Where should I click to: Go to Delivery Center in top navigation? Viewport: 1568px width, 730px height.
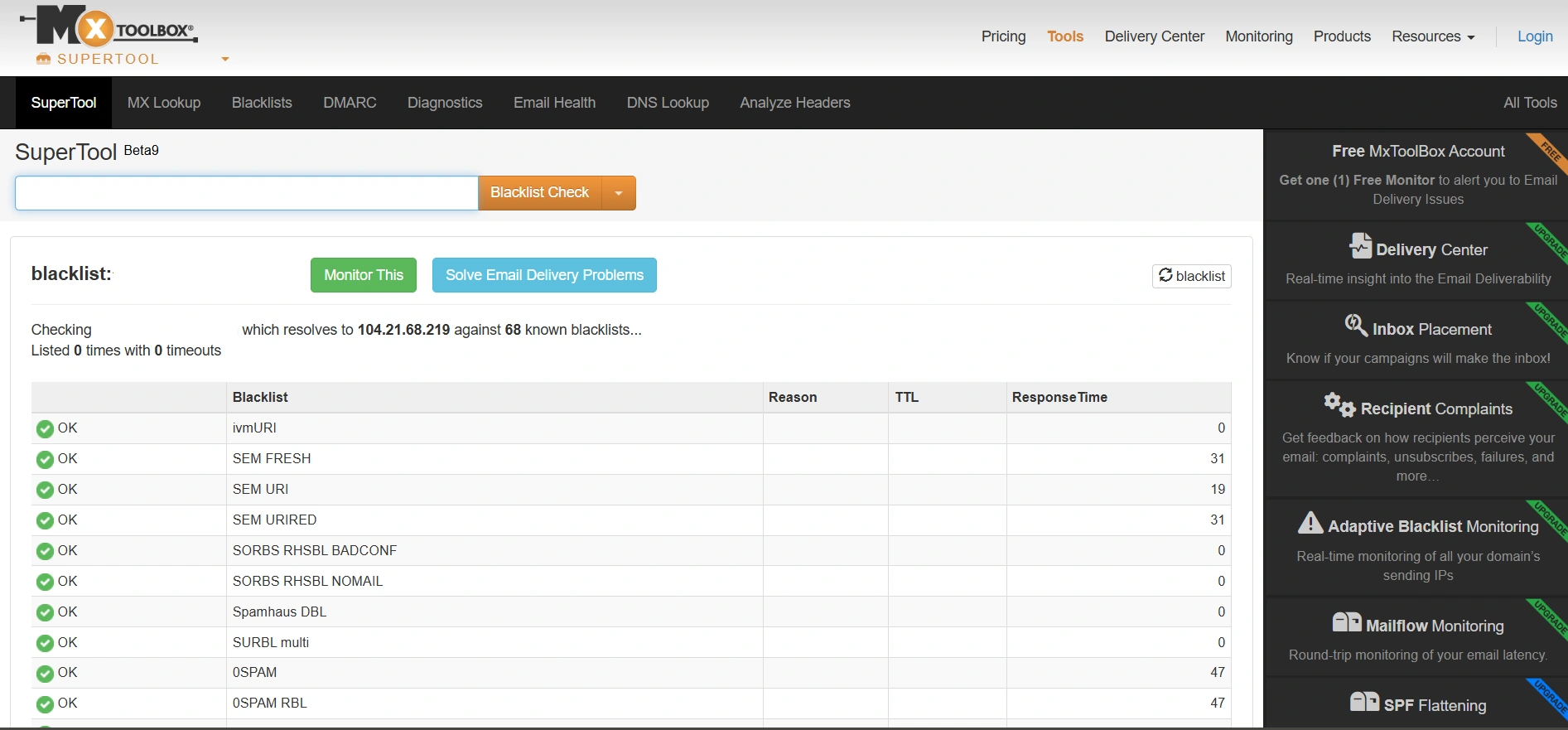(x=1155, y=36)
